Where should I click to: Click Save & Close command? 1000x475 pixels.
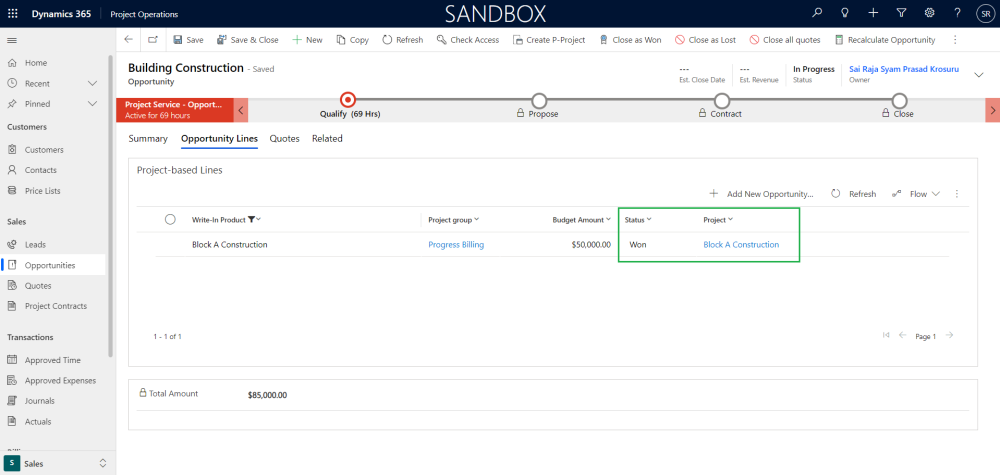247,40
